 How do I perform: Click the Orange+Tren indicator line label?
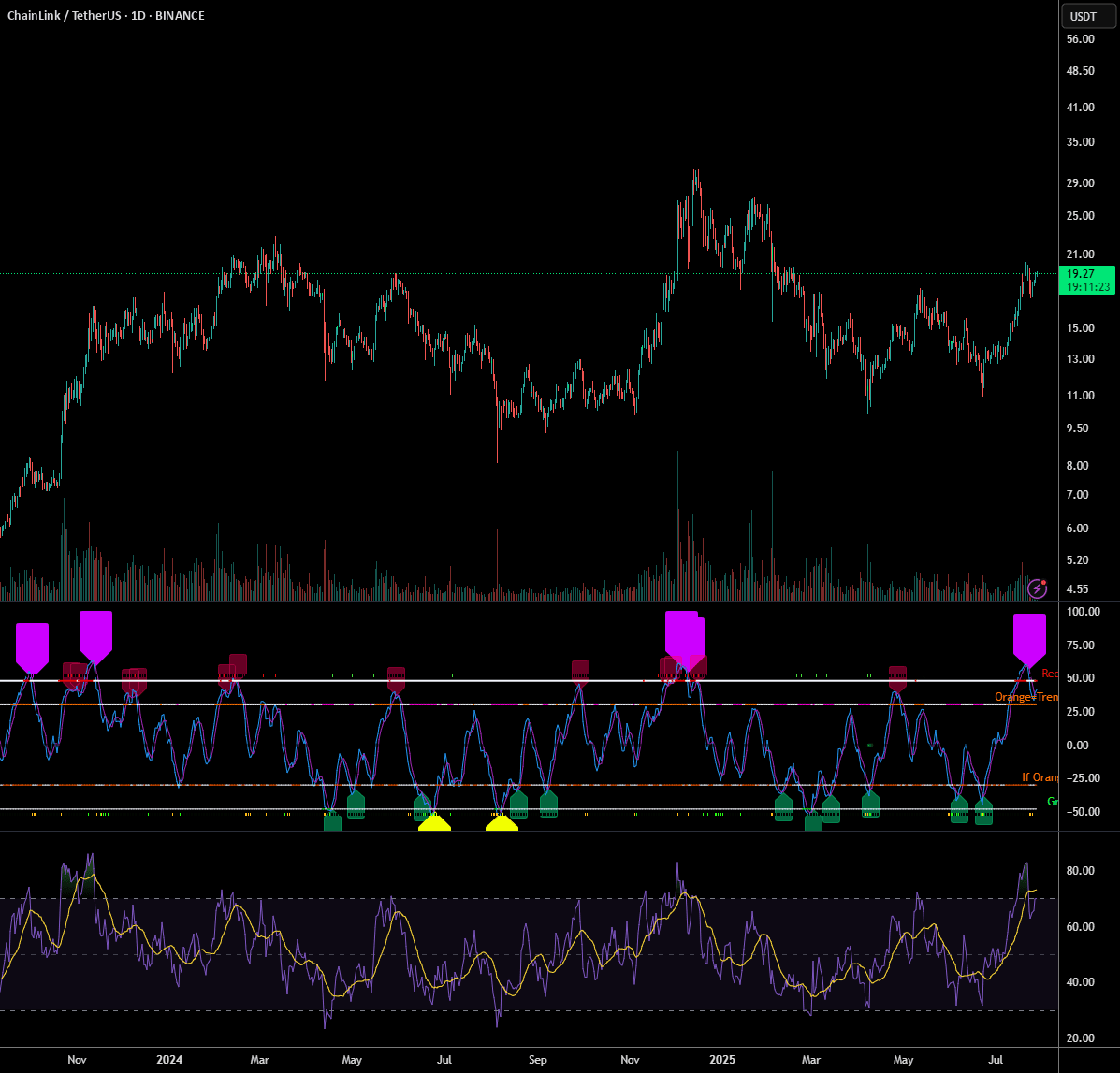point(1026,697)
